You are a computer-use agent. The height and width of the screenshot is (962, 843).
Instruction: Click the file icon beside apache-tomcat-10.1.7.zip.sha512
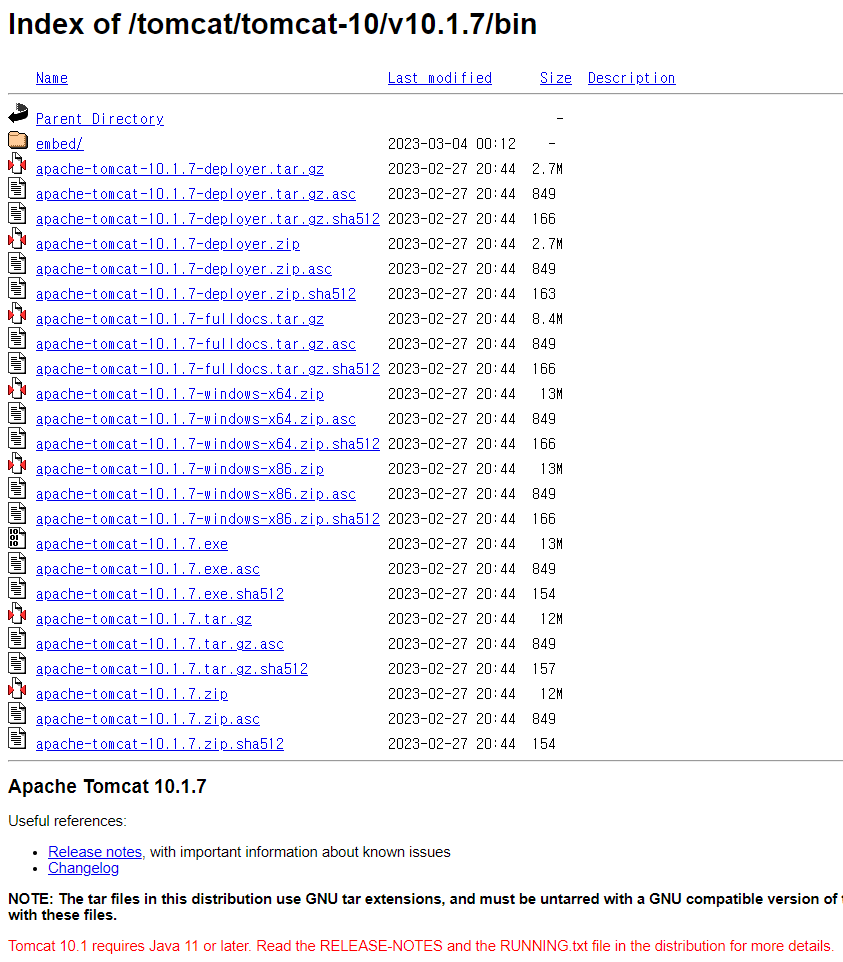pyautogui.click(x=17, y=739)
